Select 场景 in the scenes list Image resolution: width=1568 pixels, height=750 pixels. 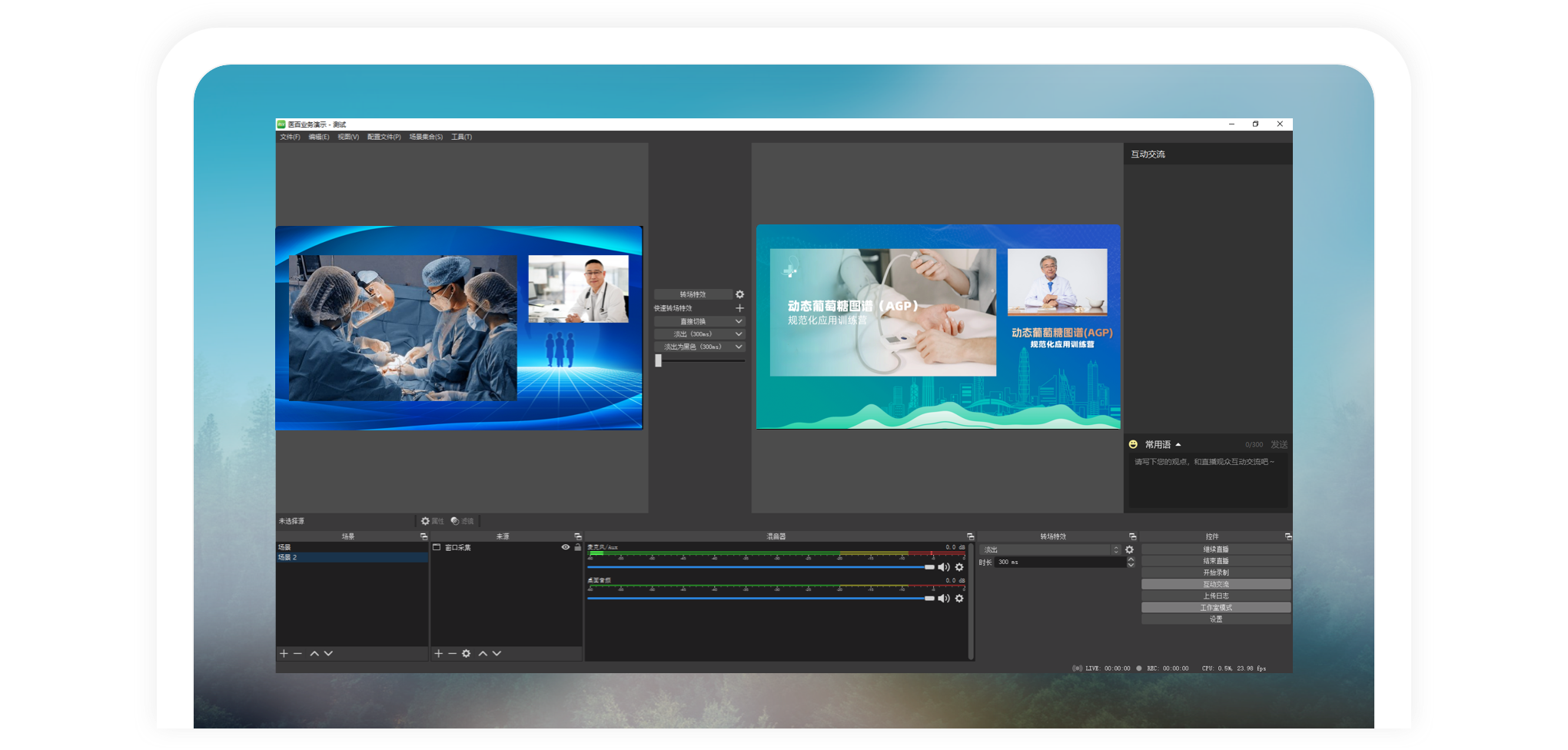click(x=352, y=547)
